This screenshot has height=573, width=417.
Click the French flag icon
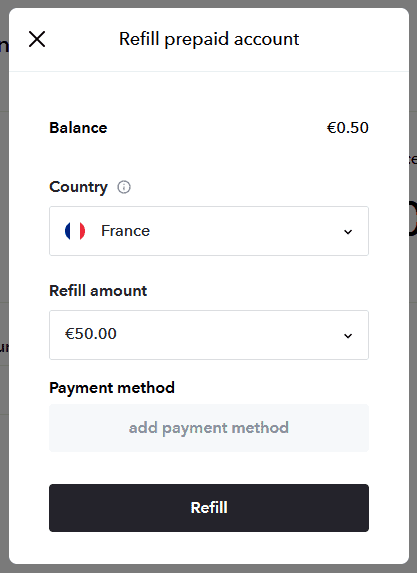click(75, 231)
